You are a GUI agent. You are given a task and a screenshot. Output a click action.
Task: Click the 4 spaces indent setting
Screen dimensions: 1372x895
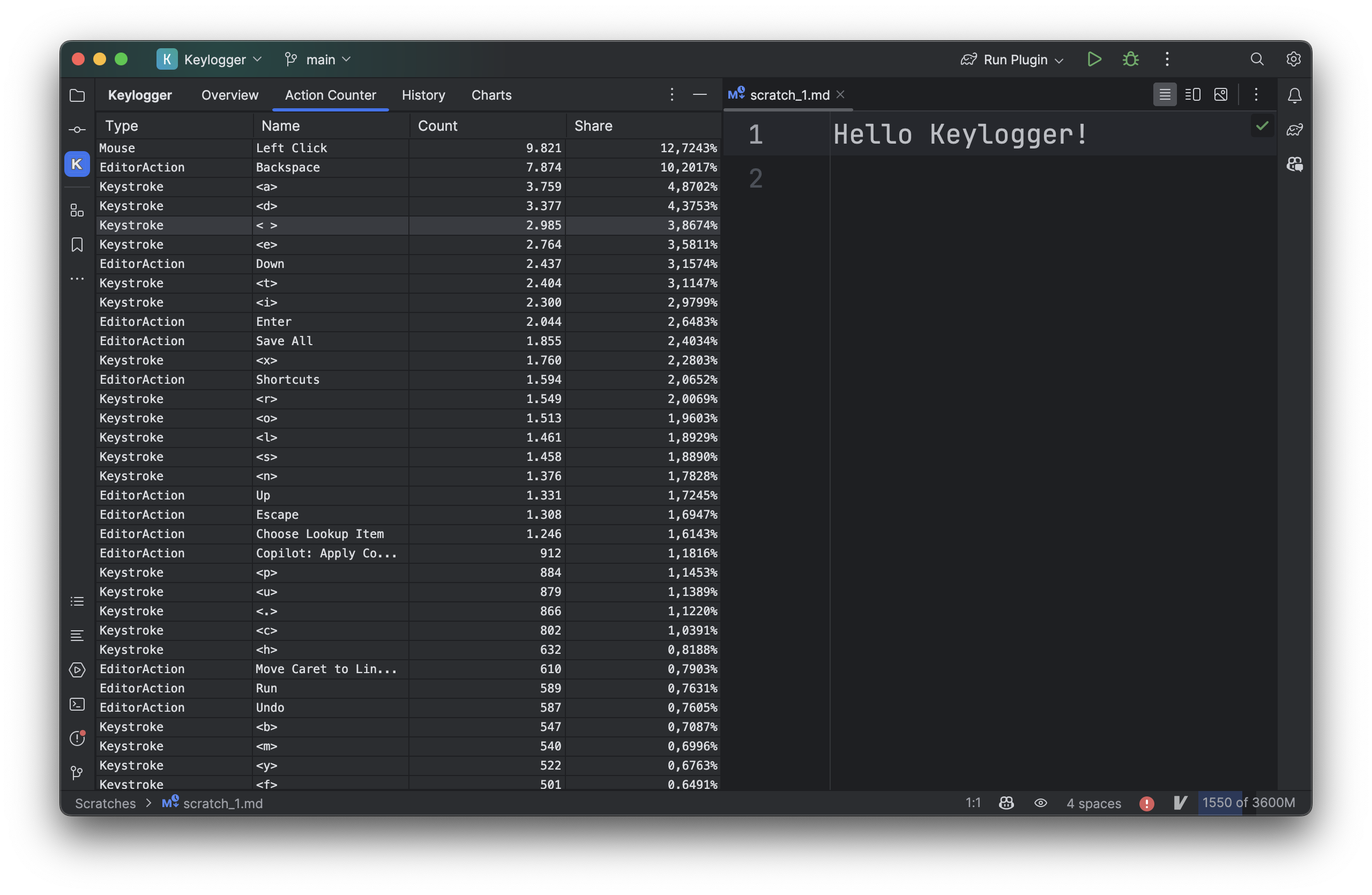[x=1093, y=803]
